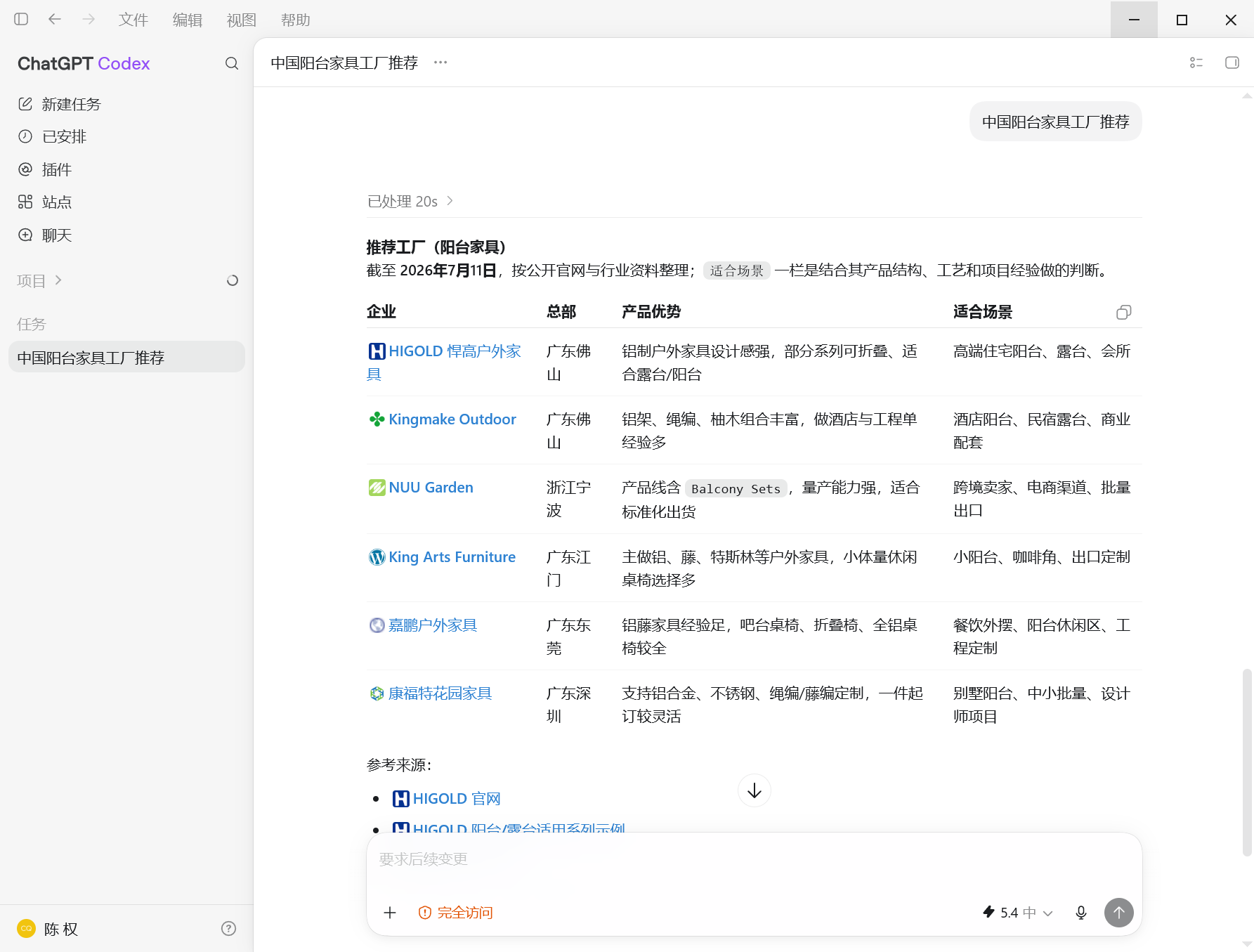Click the 适合场景 inline code tag
1254x952 pixels.
coord(737,270)
